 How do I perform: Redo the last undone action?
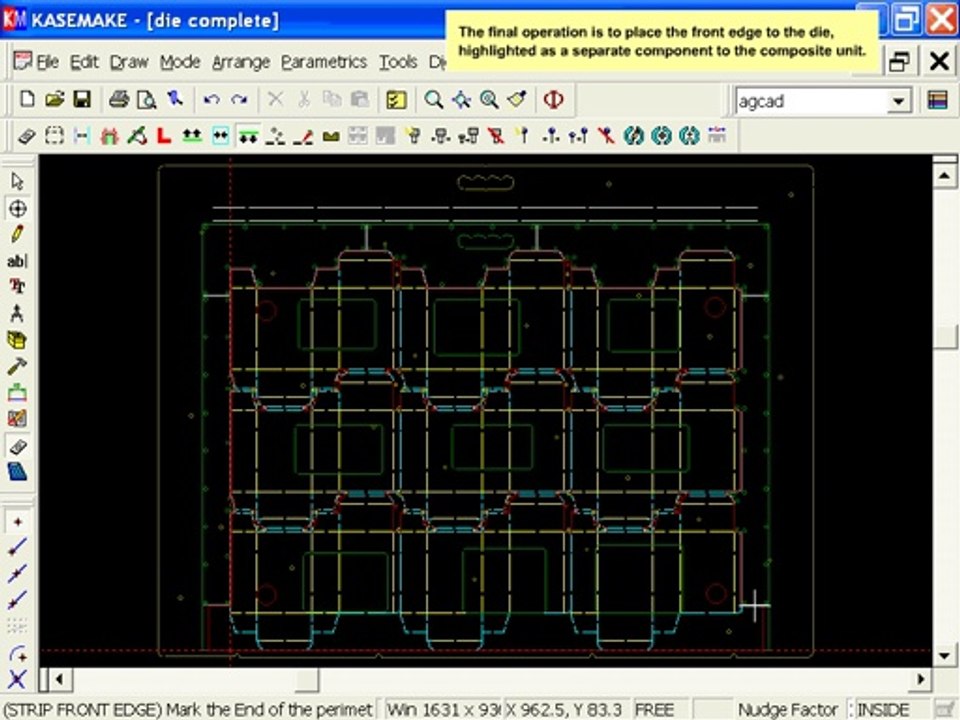click(239, 99)
